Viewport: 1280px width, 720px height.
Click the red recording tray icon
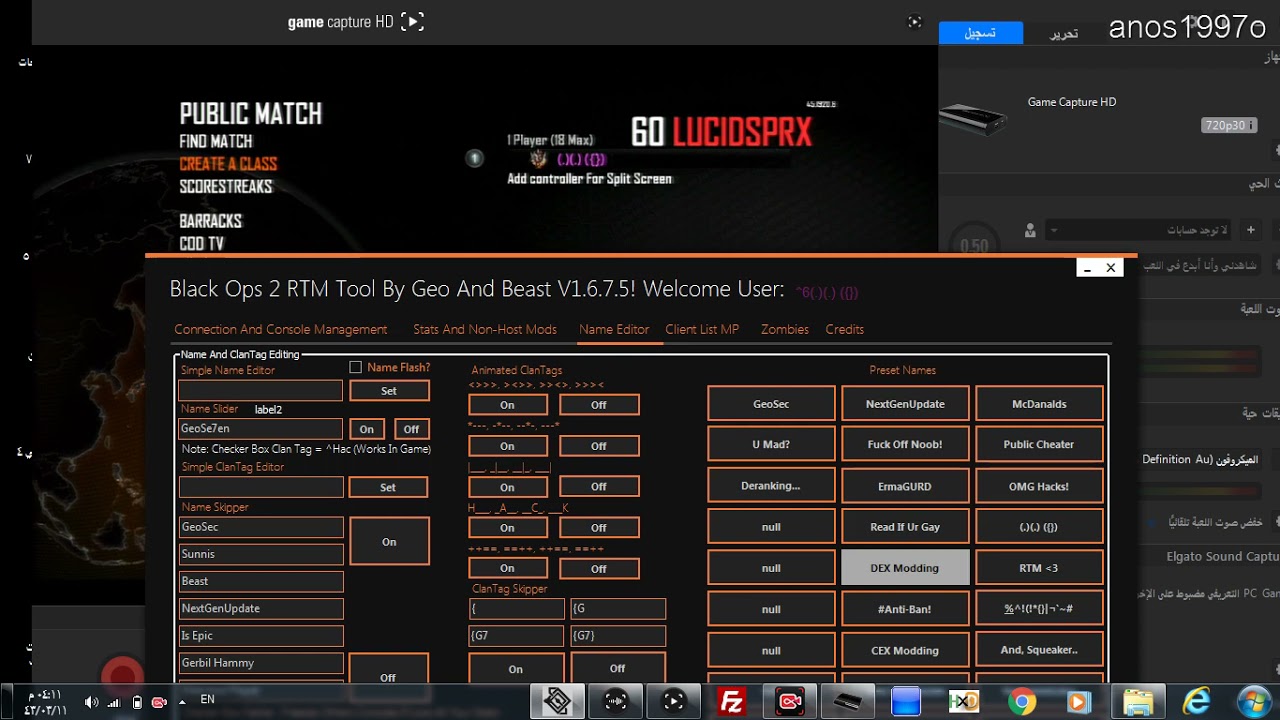tap(159, 702)
